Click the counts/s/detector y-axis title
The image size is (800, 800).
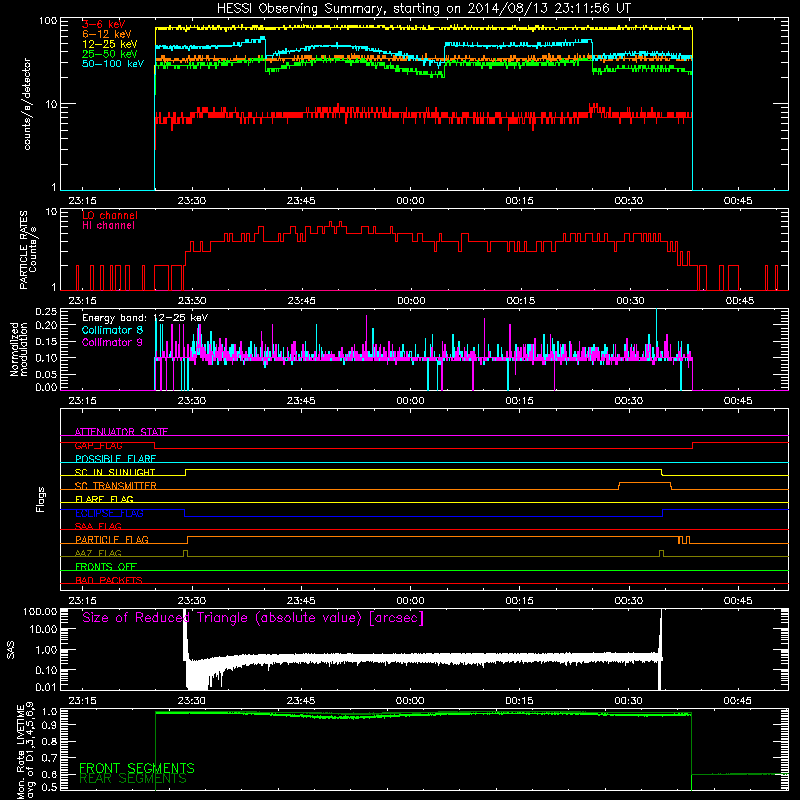(27, 104)
